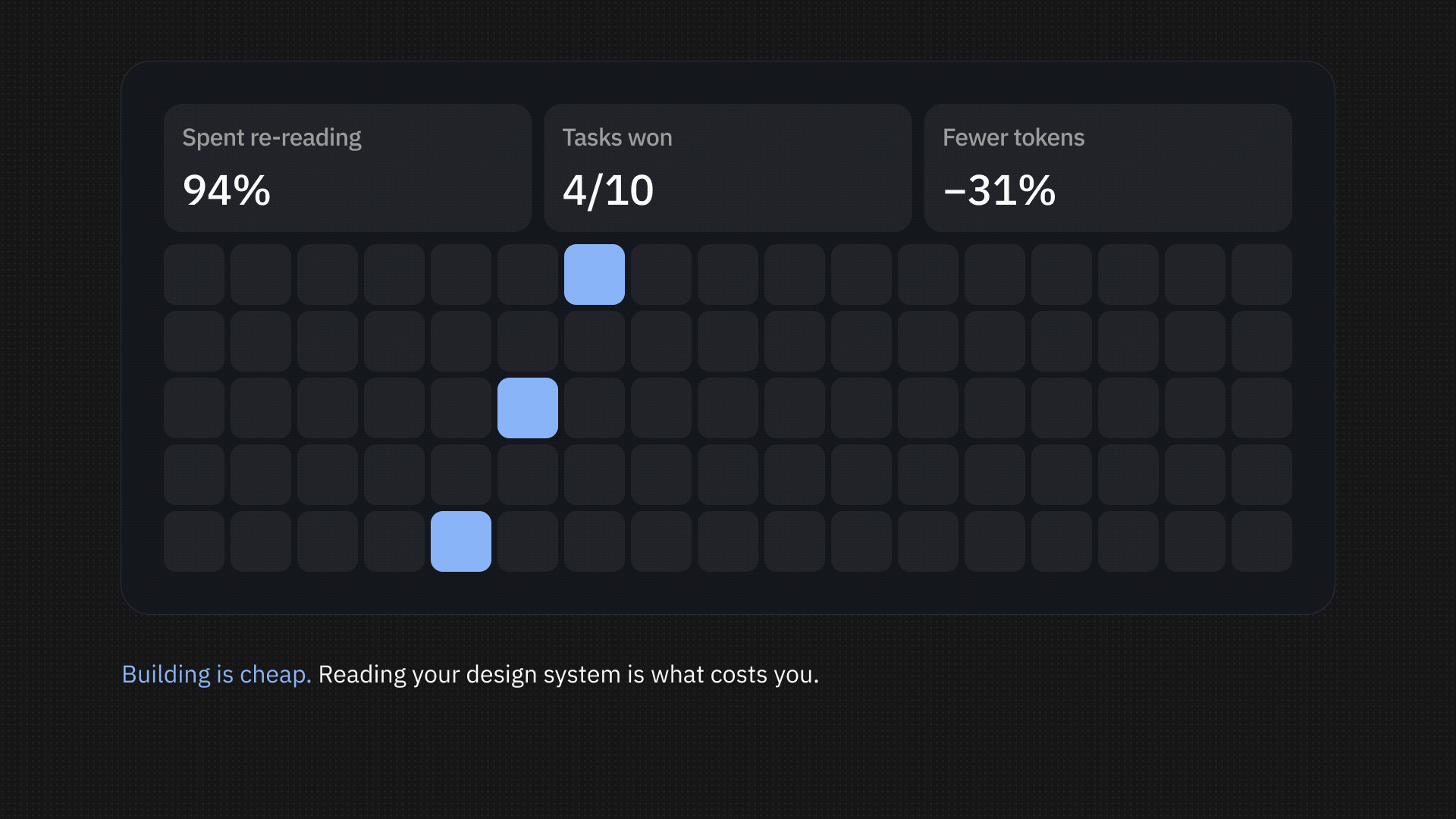Click the blue highlighted cell in bottom grid row
1456x819 pixels.
pyautogui.click(x=461, y=541)
